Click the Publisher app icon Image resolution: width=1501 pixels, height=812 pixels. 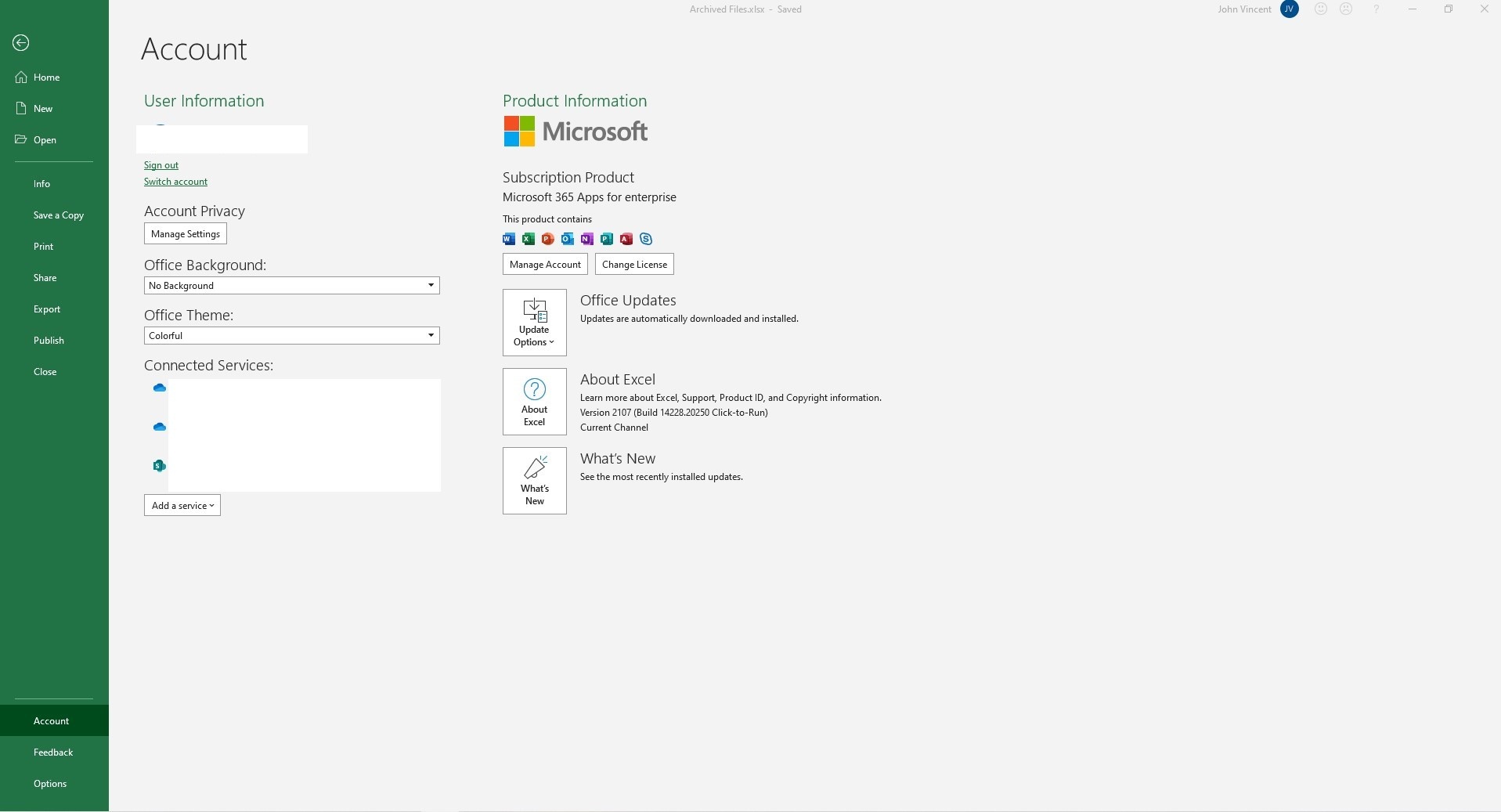pos(607,239)
